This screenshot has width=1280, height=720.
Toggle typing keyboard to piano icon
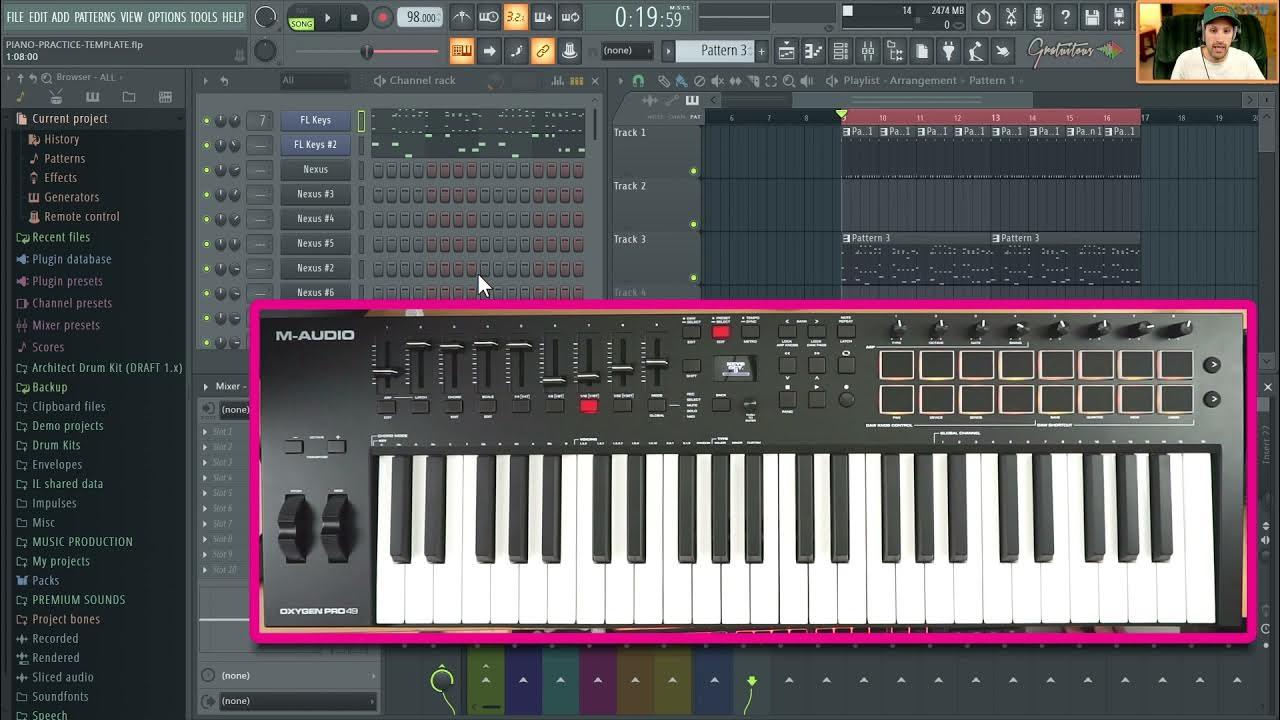tap(462, 51)
